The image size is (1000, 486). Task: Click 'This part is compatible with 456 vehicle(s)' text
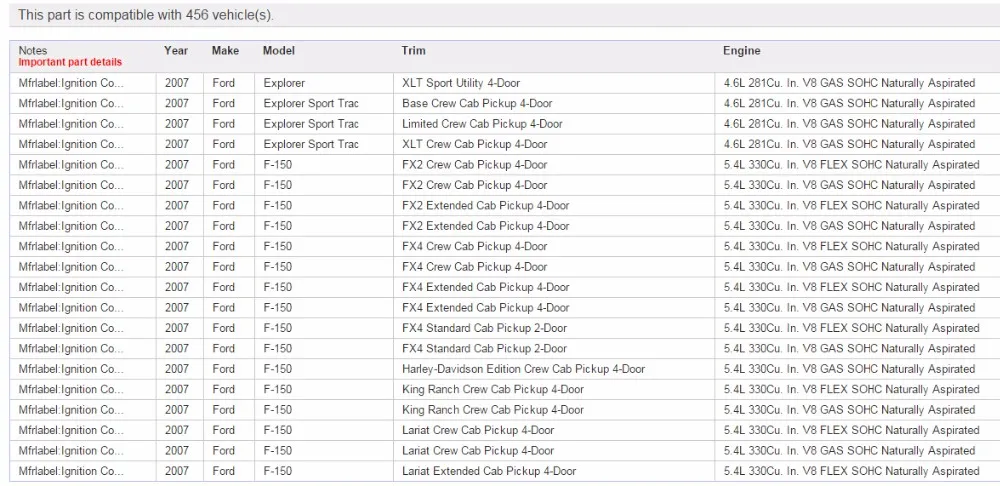point(145,15)
